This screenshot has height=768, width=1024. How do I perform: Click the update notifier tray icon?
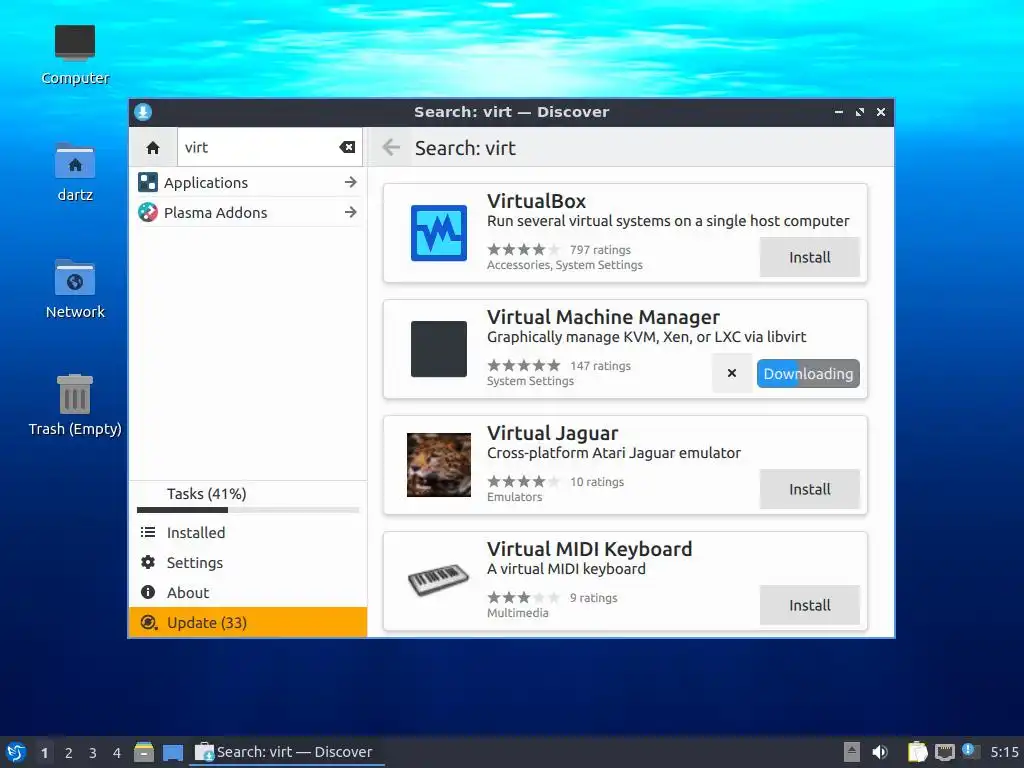click(970, 751)
